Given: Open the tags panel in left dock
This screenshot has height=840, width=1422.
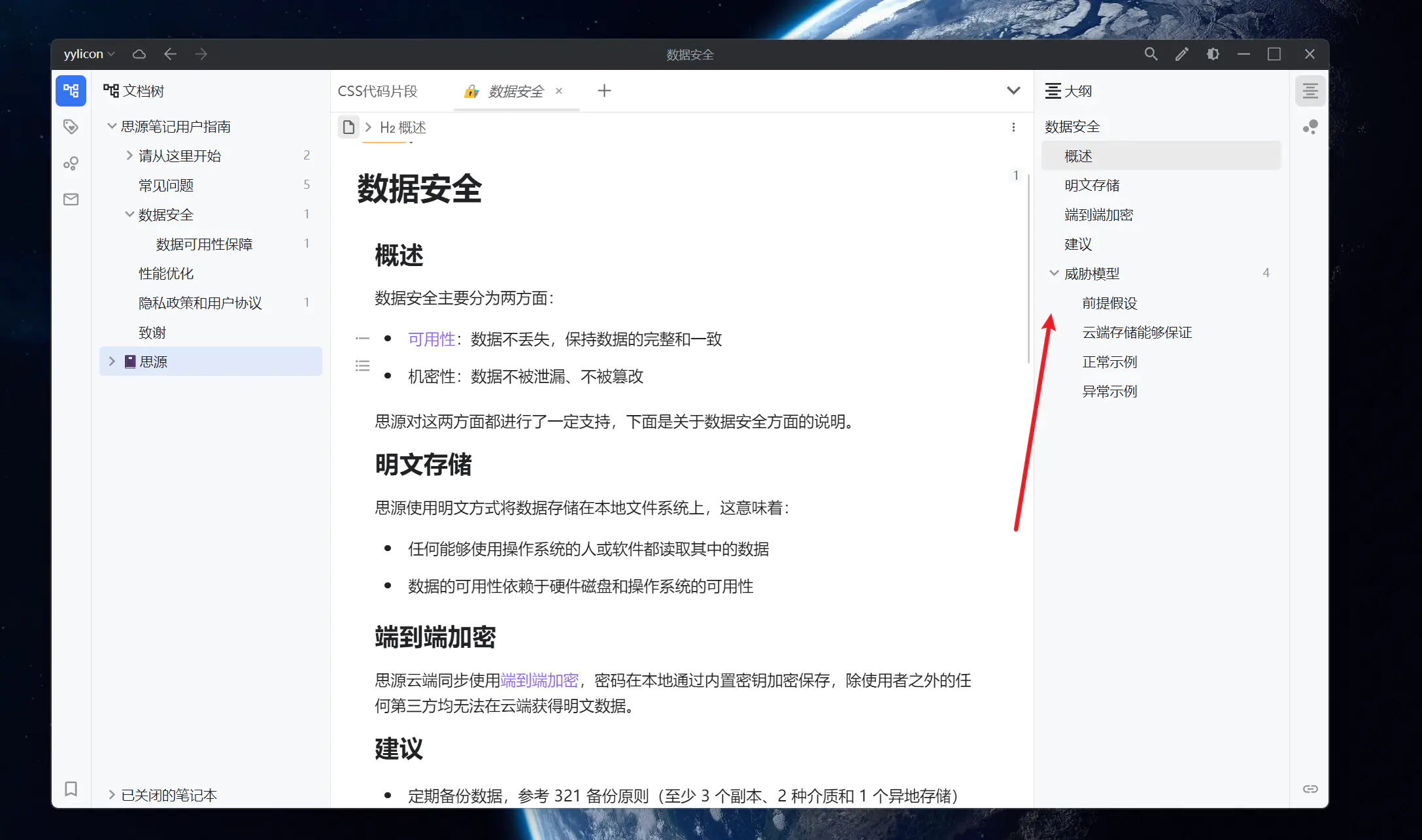Looking at the screenshot, I should 71,127.
